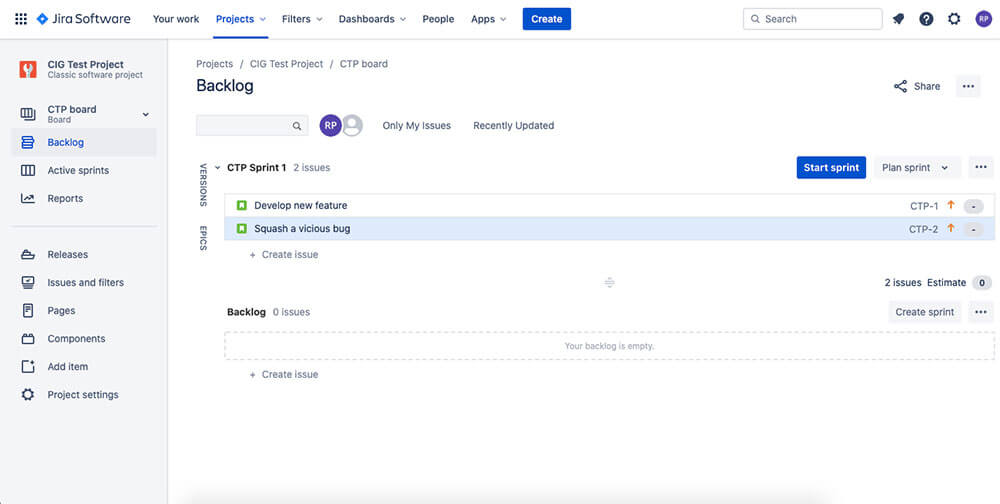Click the Add item icon
This screenshot has width=1000, height=504.
pos(27,367)
